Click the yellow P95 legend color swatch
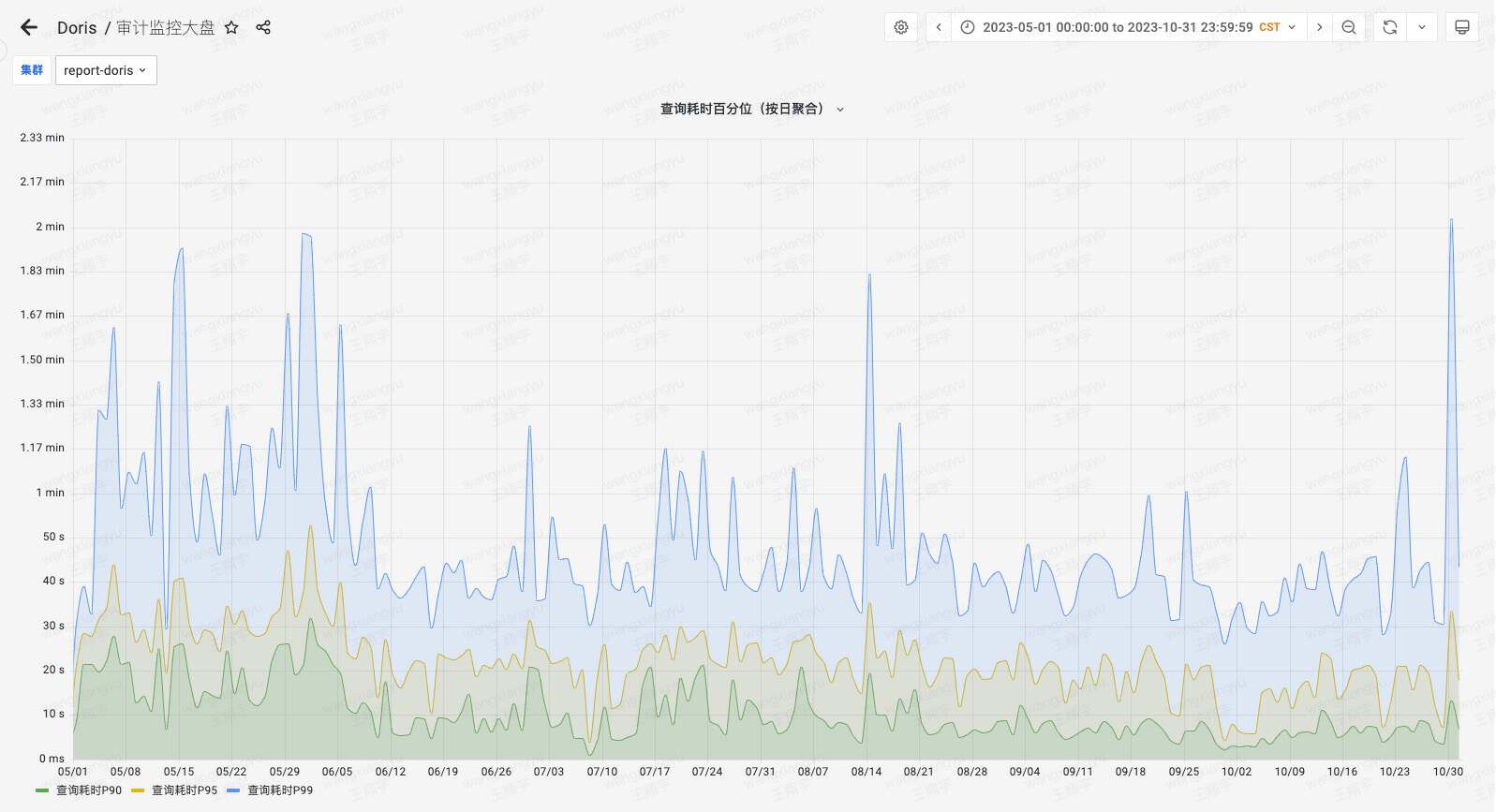 pos(138,790)
